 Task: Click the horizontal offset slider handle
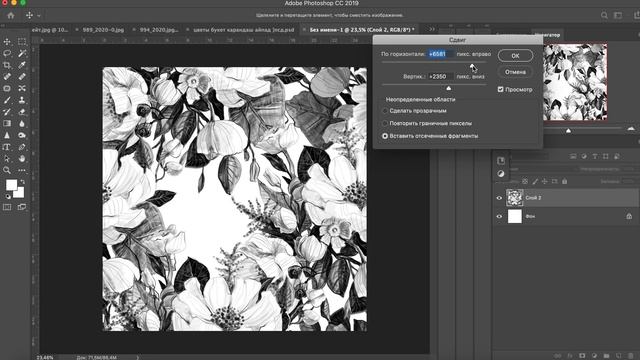[x=472, y=65]
